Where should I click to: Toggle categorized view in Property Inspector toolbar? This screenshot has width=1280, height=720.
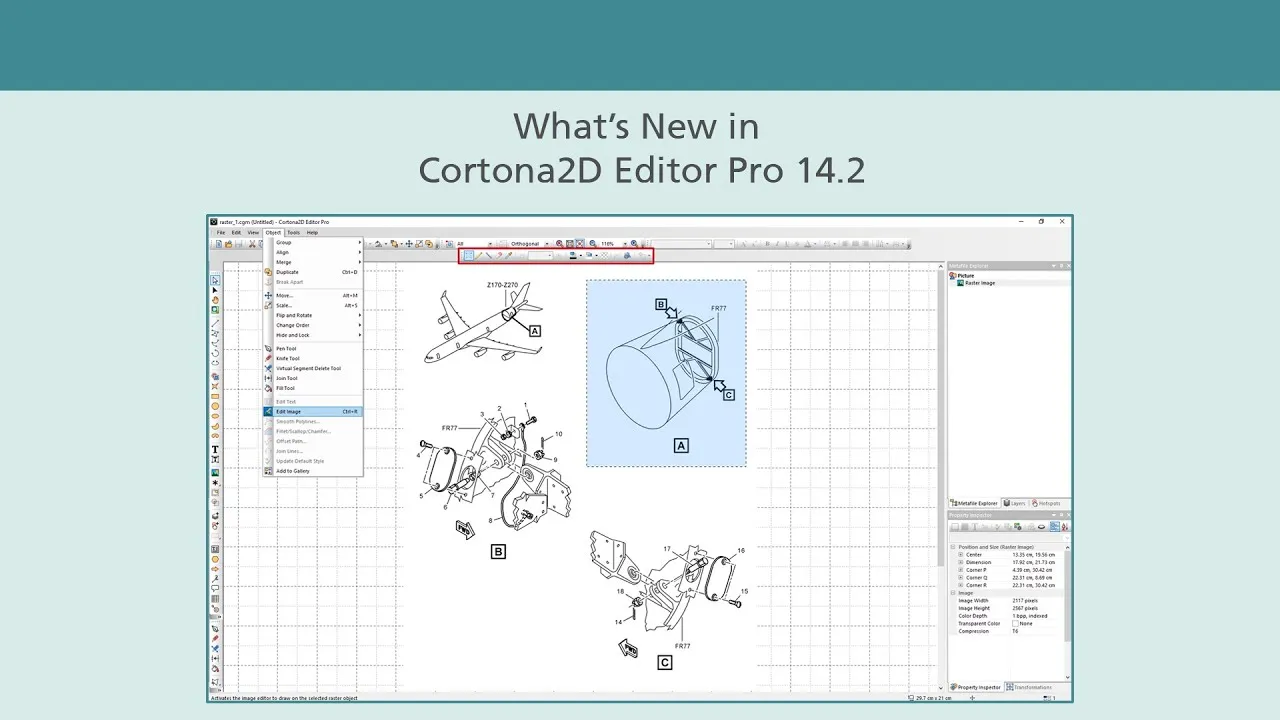tap(1055, 527)
